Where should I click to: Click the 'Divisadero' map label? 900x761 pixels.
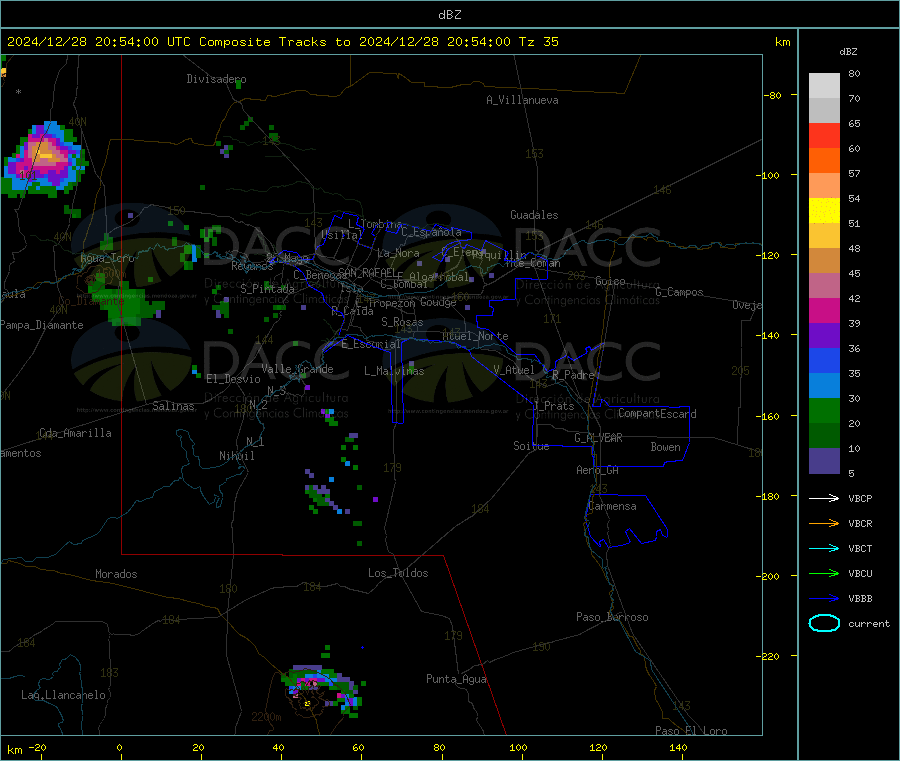coord(216,79)
